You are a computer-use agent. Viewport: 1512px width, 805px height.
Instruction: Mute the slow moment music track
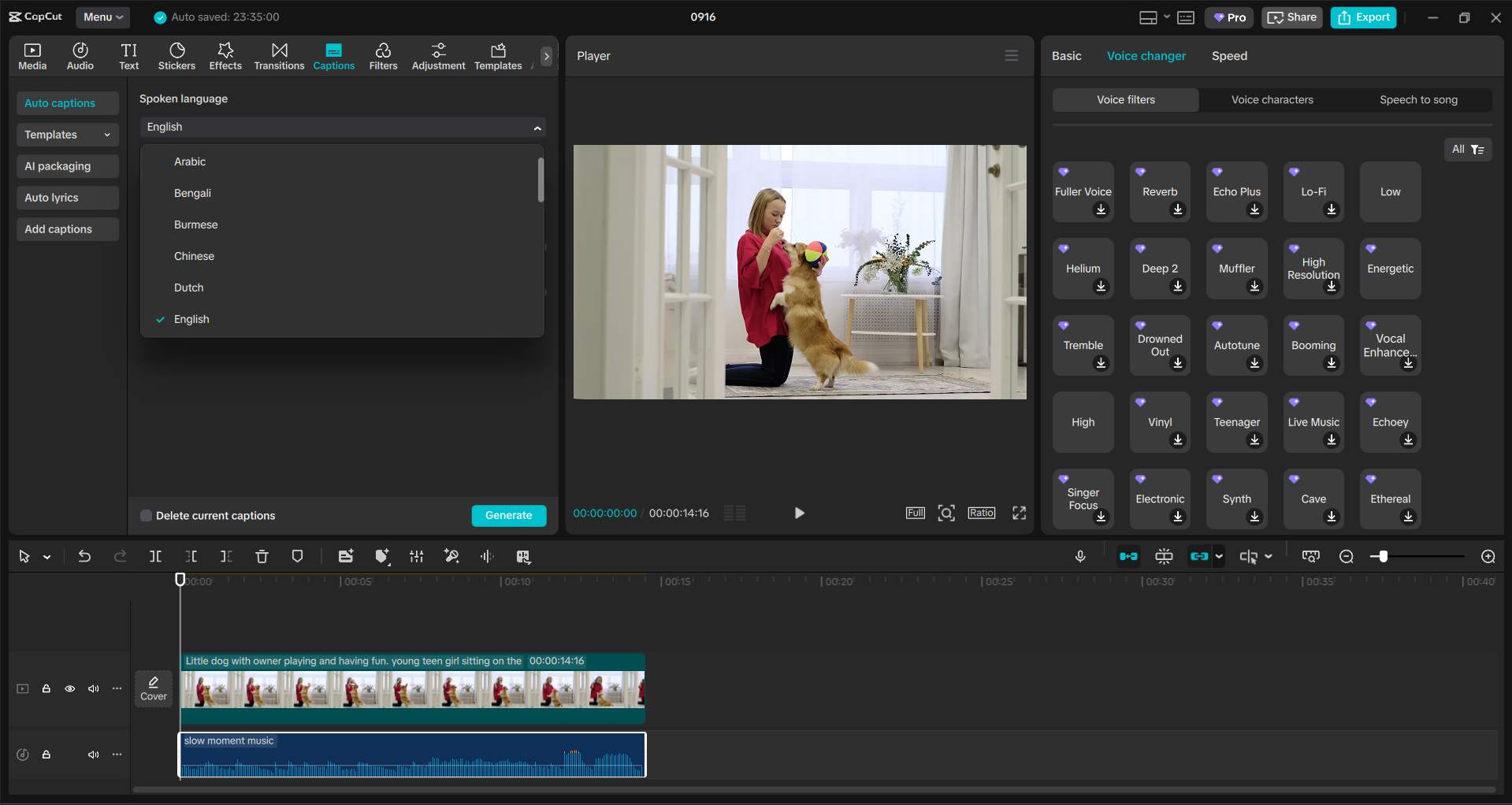94,755
